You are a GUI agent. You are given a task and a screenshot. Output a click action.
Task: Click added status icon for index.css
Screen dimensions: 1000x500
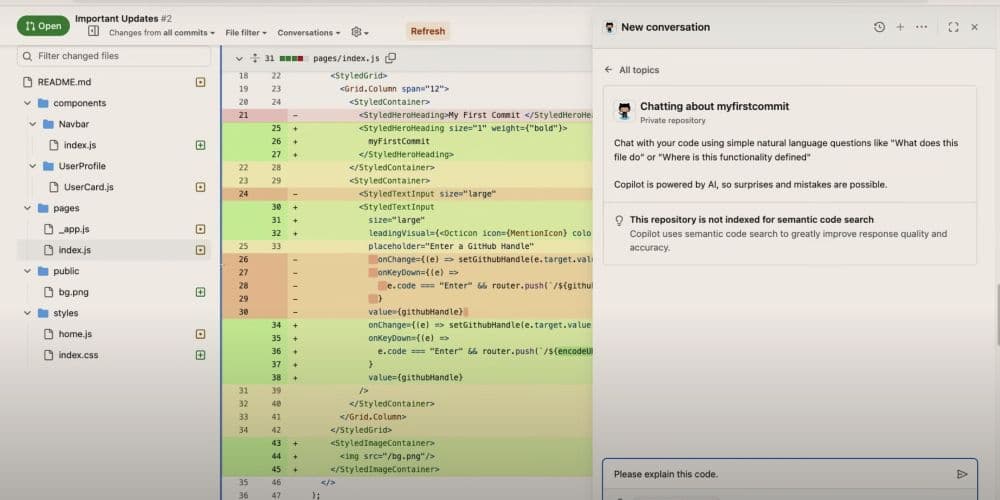tap(200, 355)
